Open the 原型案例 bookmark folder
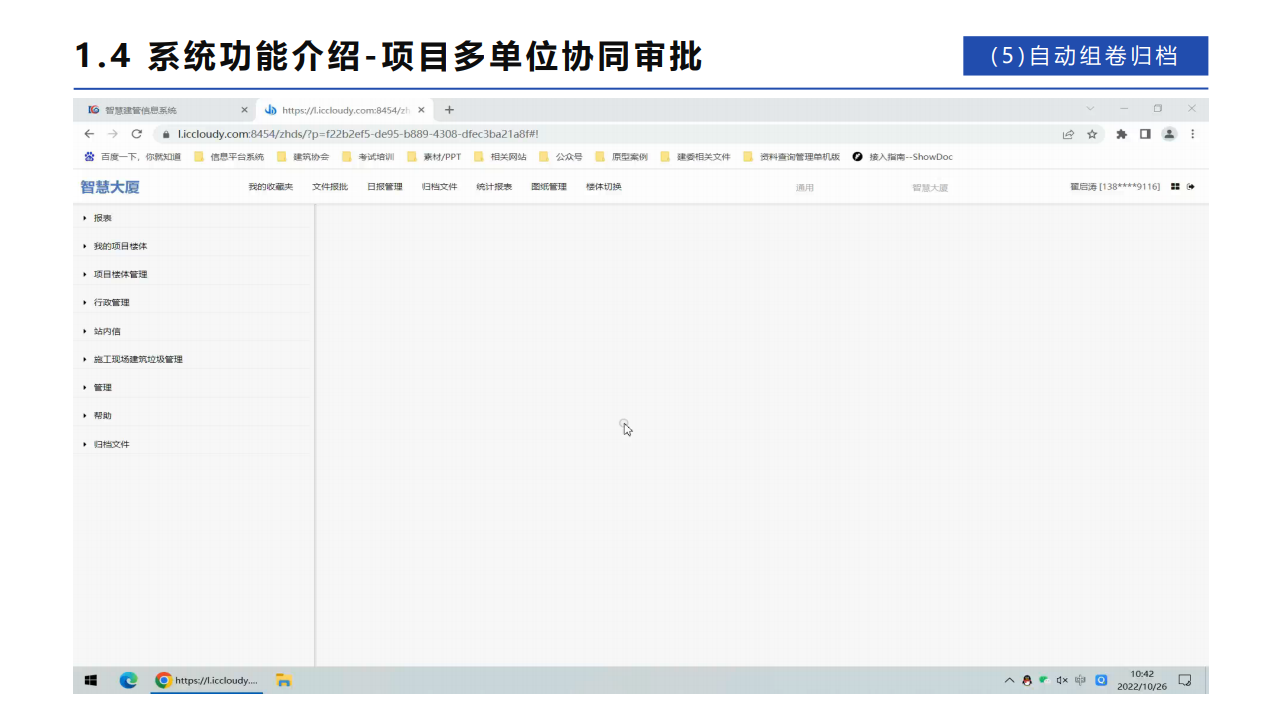Screen dimensions: 1280x720 [622, 157]
